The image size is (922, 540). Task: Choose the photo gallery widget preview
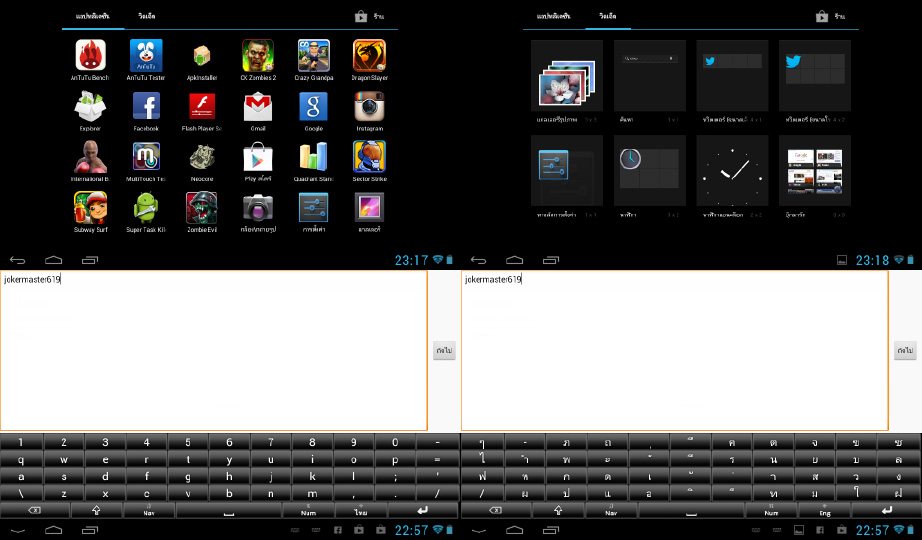(566, 77)
